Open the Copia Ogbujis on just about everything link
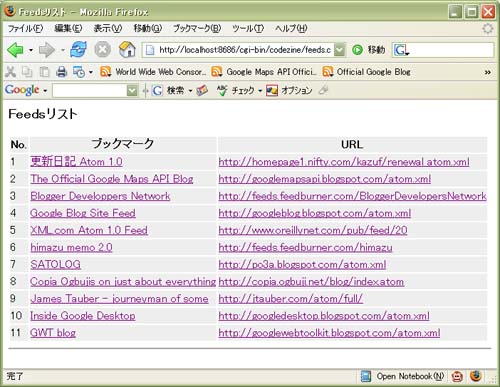Screen dimensions: 500x387 123,282
